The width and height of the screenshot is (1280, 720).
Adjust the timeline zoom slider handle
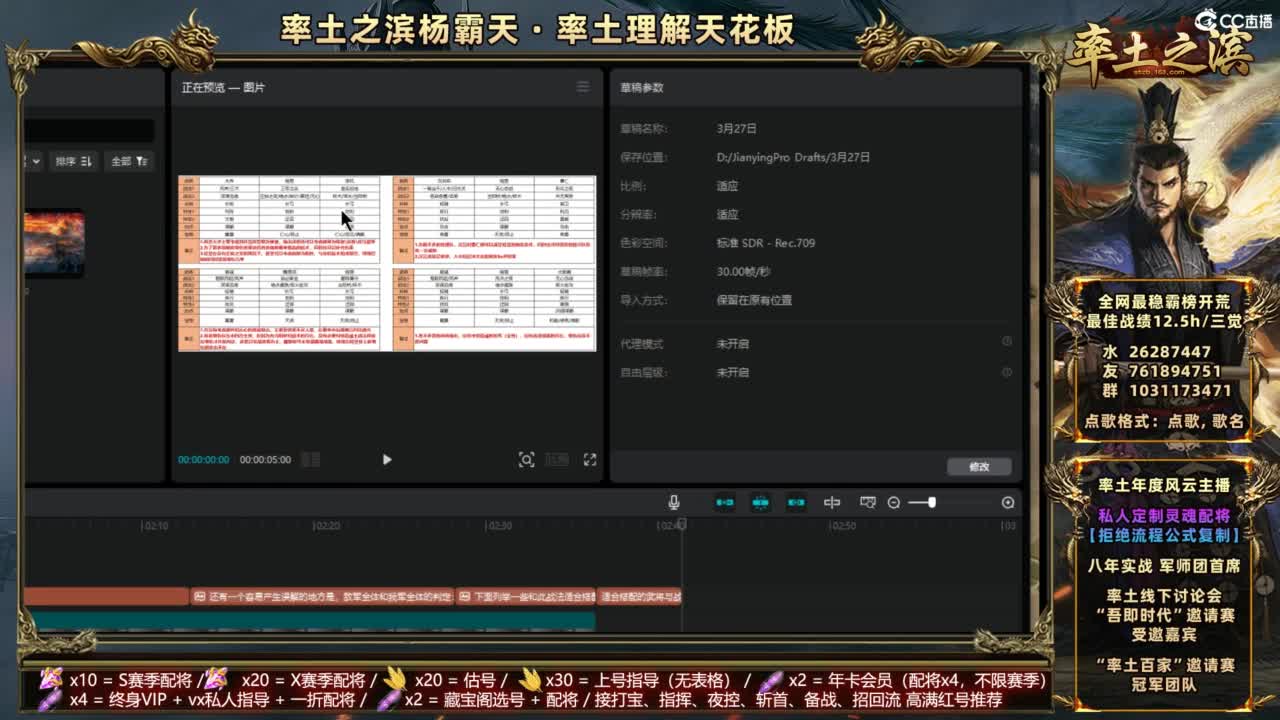[931, 503]
